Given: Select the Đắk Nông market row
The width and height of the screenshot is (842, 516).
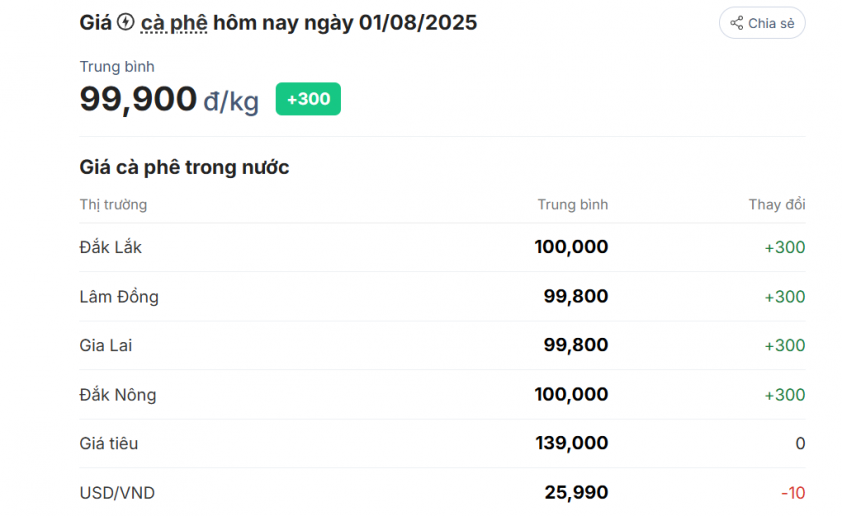Looking at the screenshot, I should (442, 395).
